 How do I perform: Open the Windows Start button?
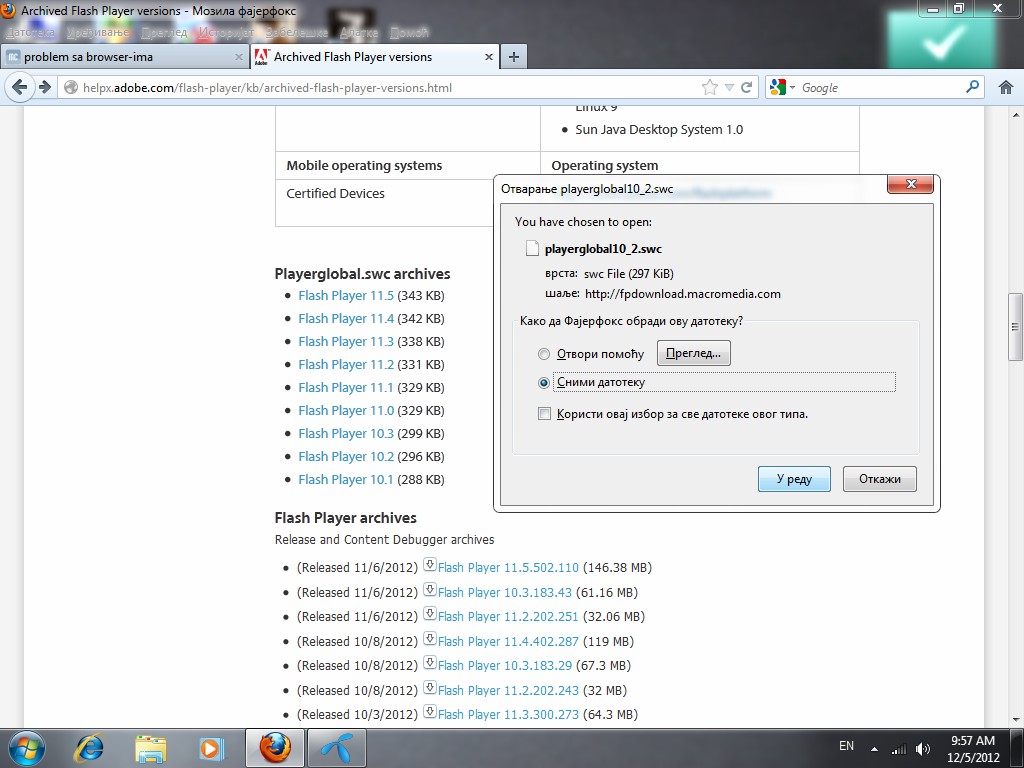[x=26, y=748]
